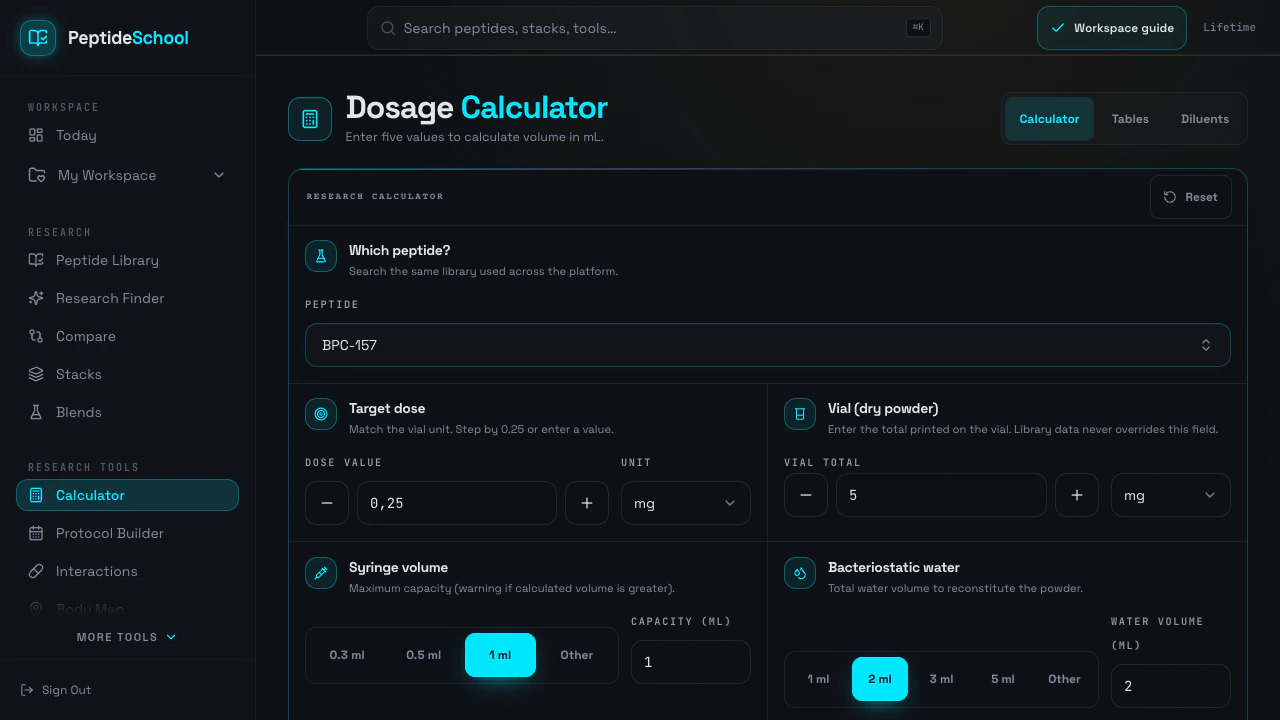Select 0.3 ml syringe volume

pos(347,655)
